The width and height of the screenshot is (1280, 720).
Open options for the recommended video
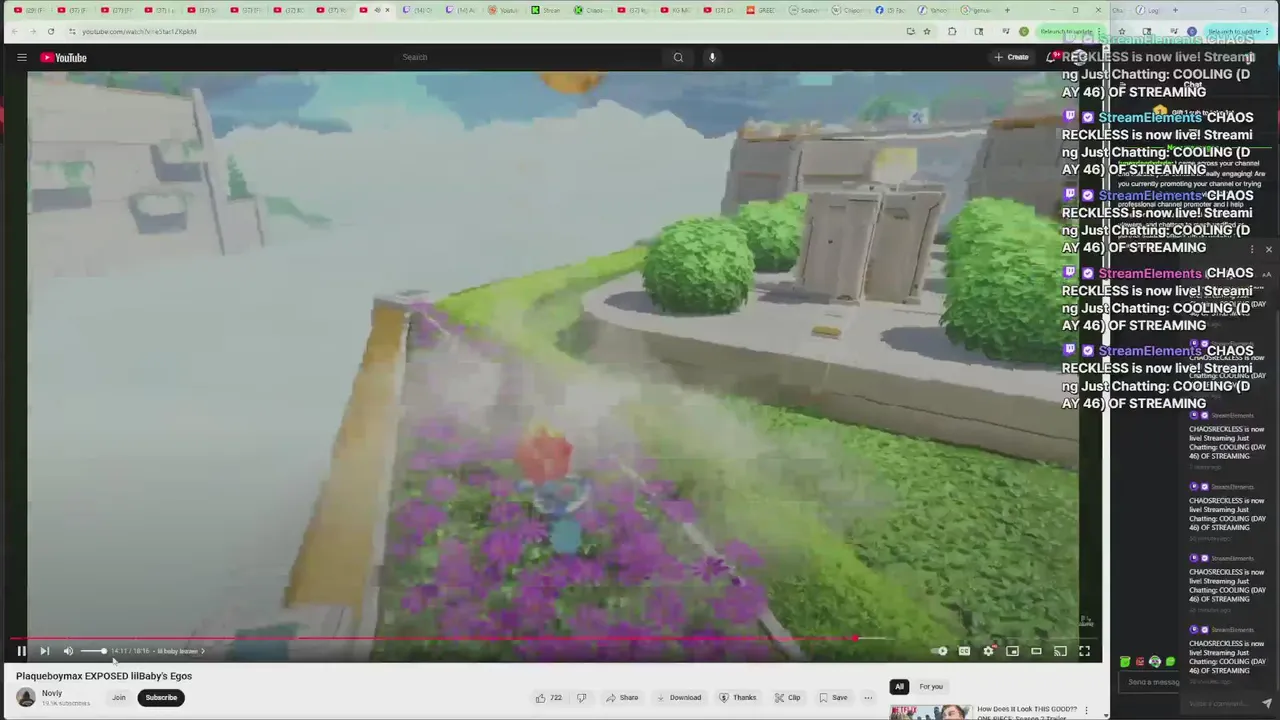(x=1086, y=710)
